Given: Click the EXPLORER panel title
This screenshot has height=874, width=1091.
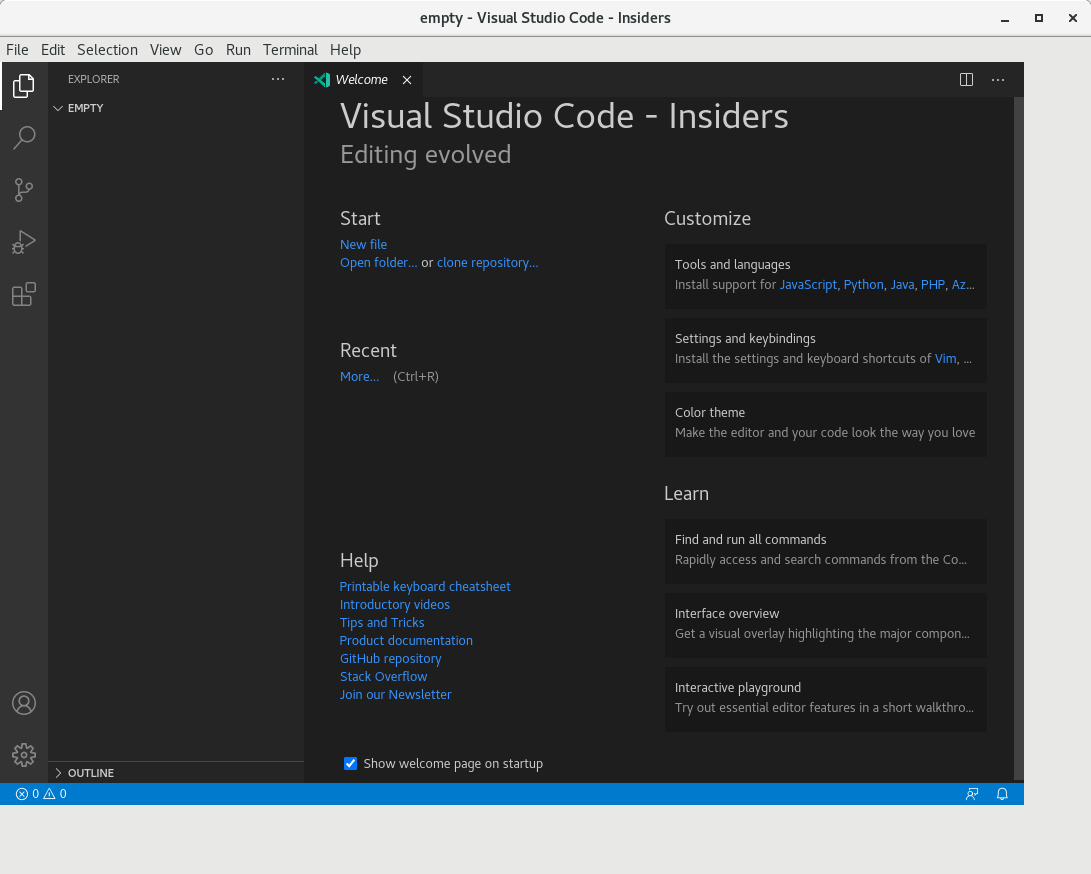Looking at the screenshot, I should [93, 79].
